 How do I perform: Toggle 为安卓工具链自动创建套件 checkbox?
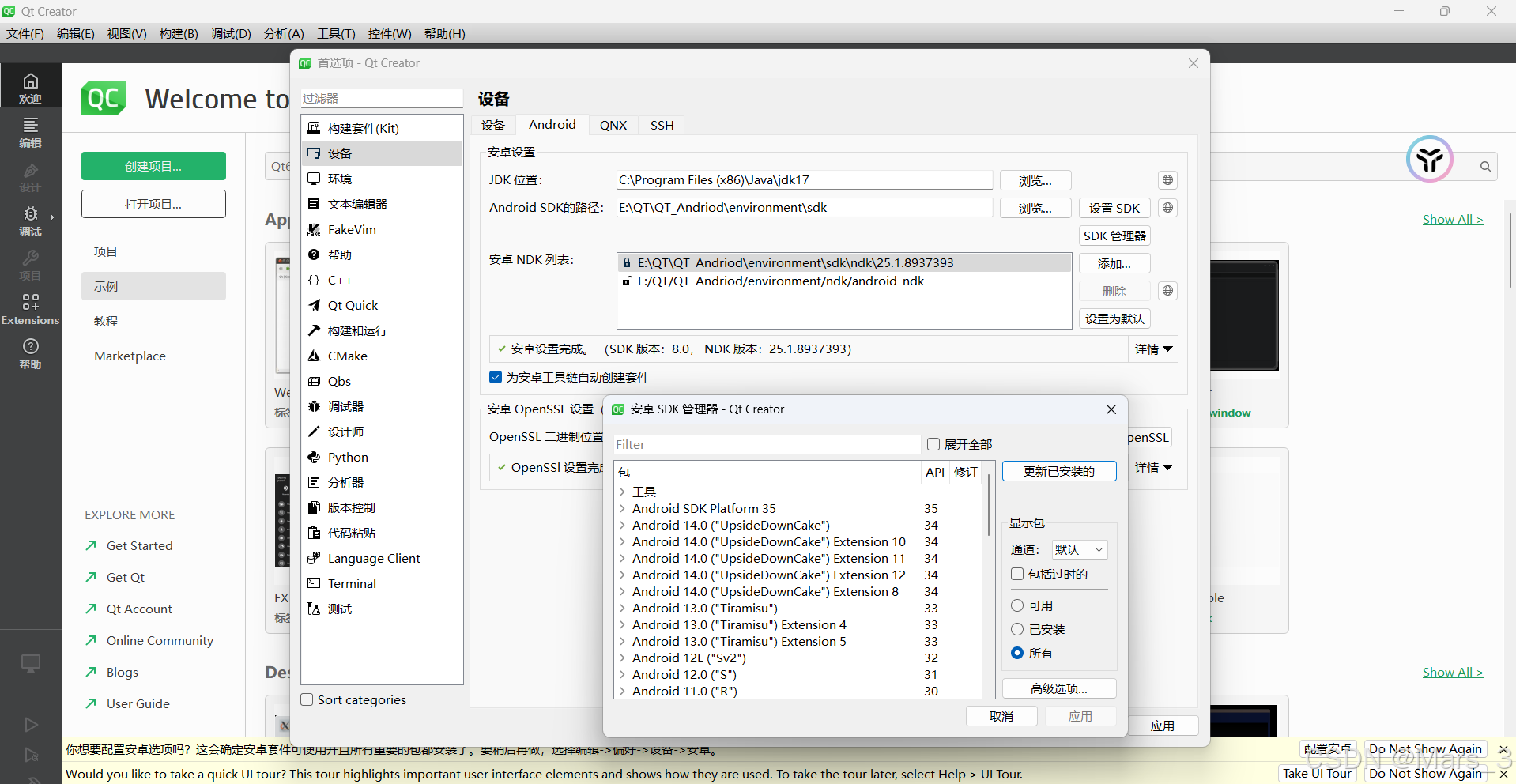point(496,377)
